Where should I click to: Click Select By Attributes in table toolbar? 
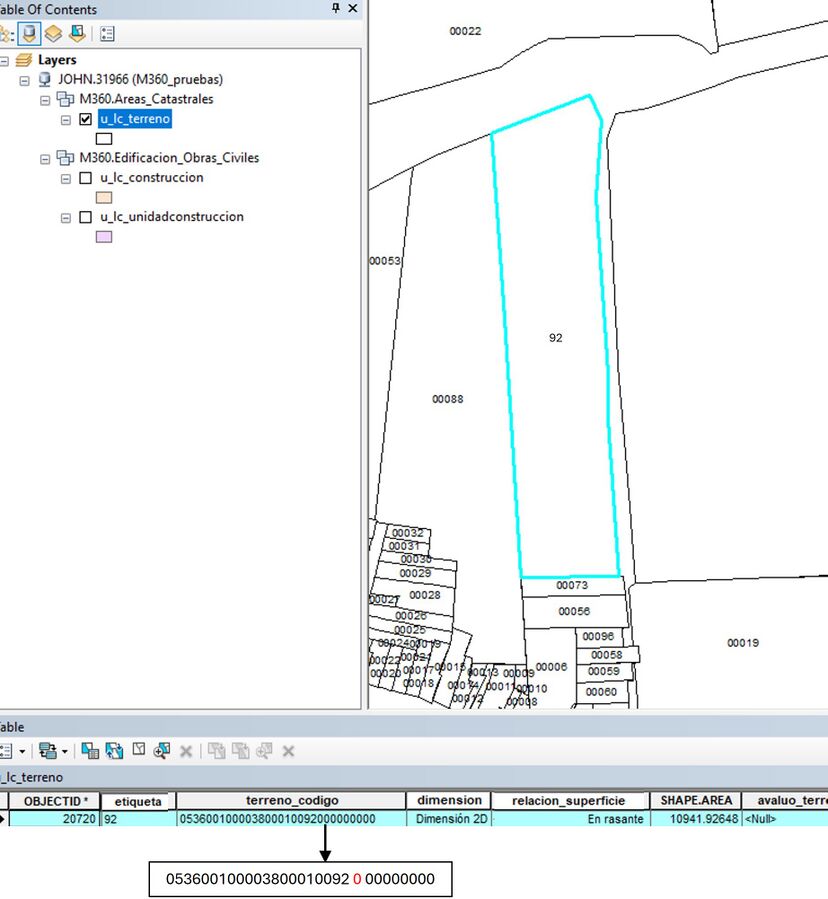point(89,750)
